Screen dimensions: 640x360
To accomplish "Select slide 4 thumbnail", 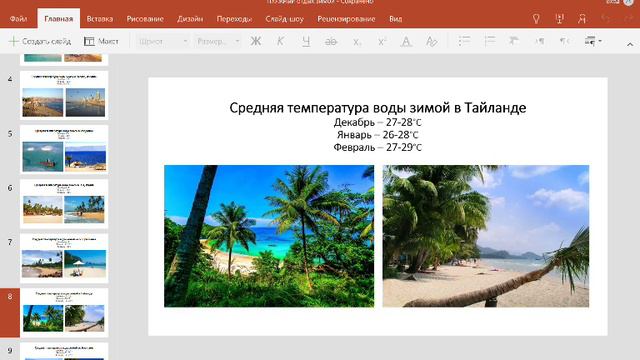I will tap(64, 95).
